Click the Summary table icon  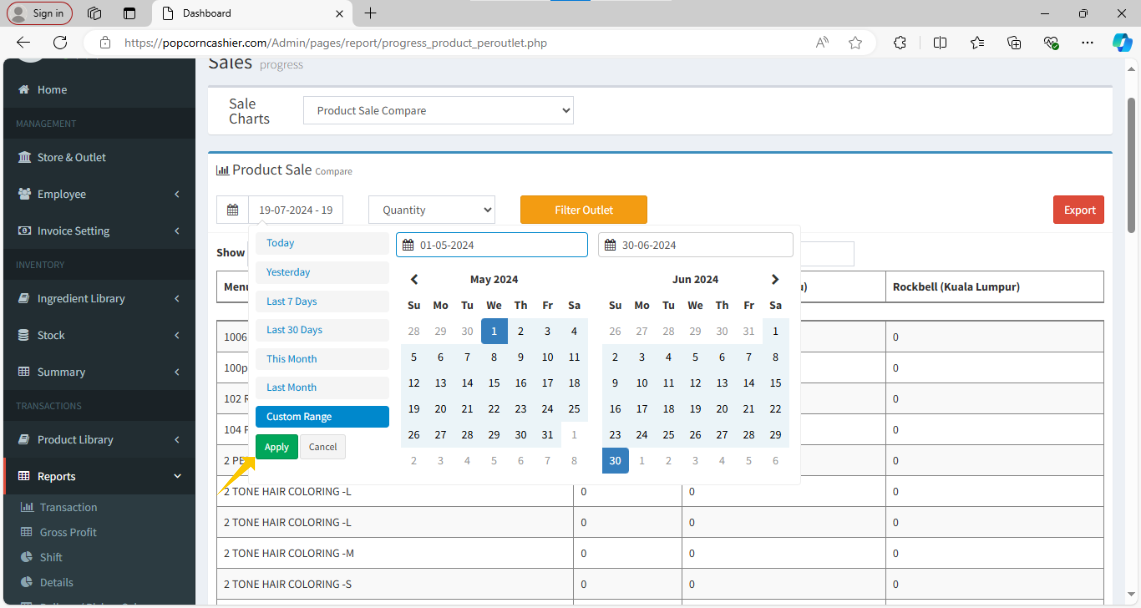pos(24,372)
